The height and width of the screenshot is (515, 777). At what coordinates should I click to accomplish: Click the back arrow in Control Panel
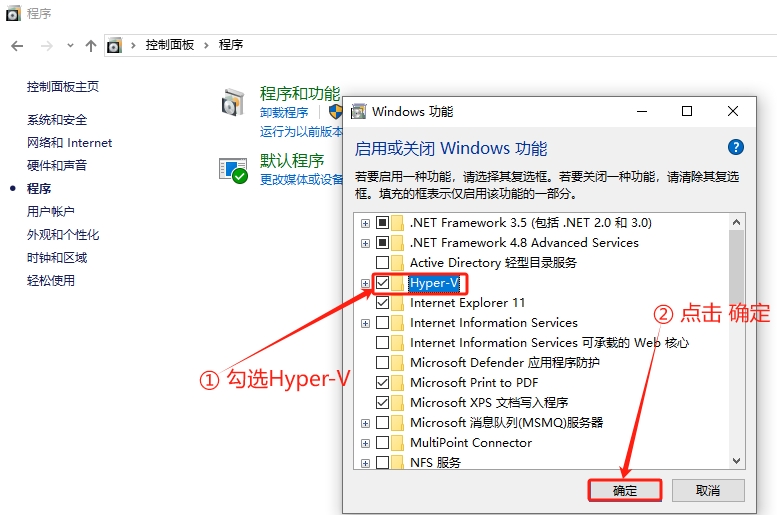click(17, 46)
